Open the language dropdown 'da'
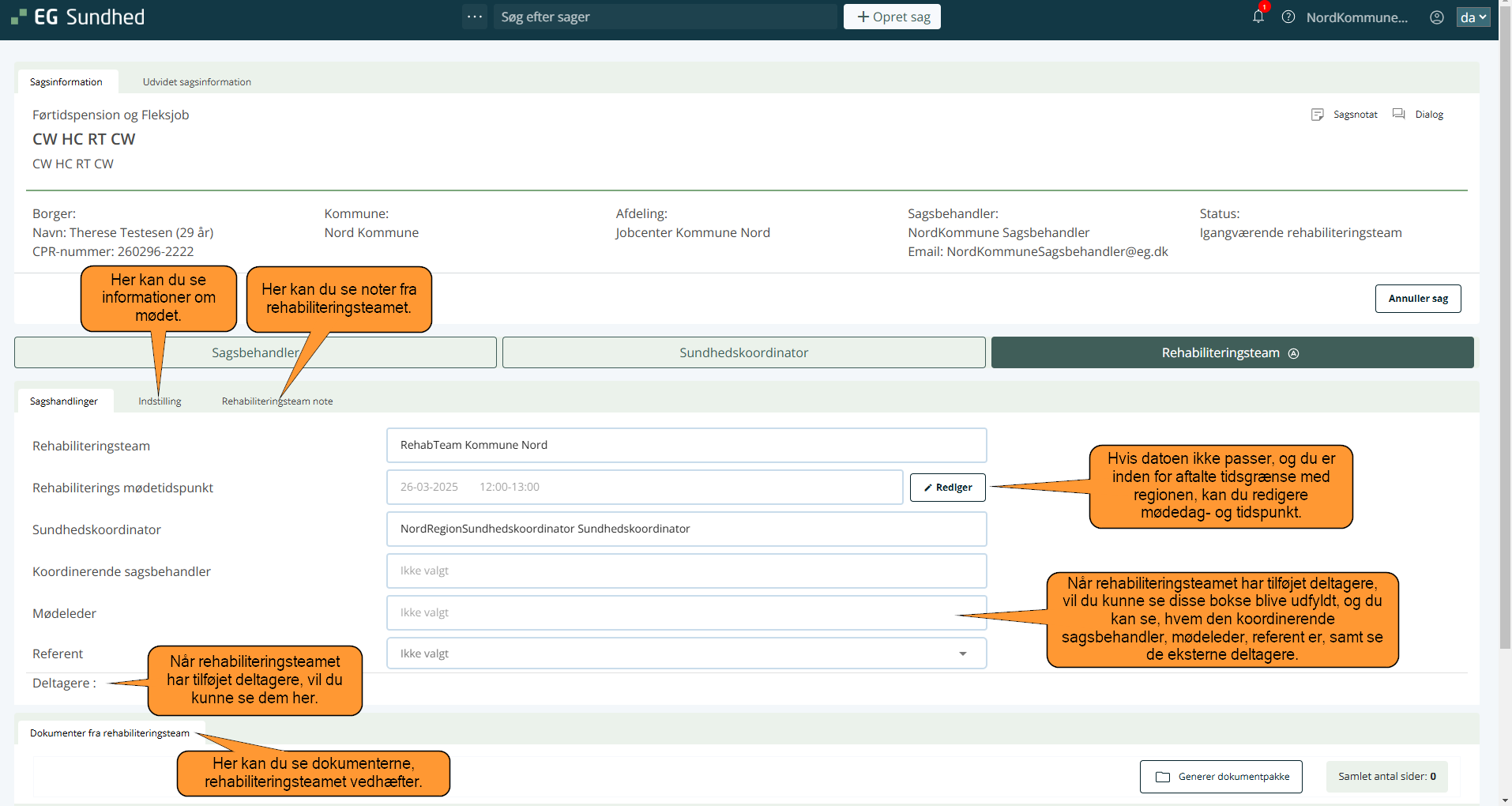The width and height of the screenshot is (1512, 806). 1473,17
